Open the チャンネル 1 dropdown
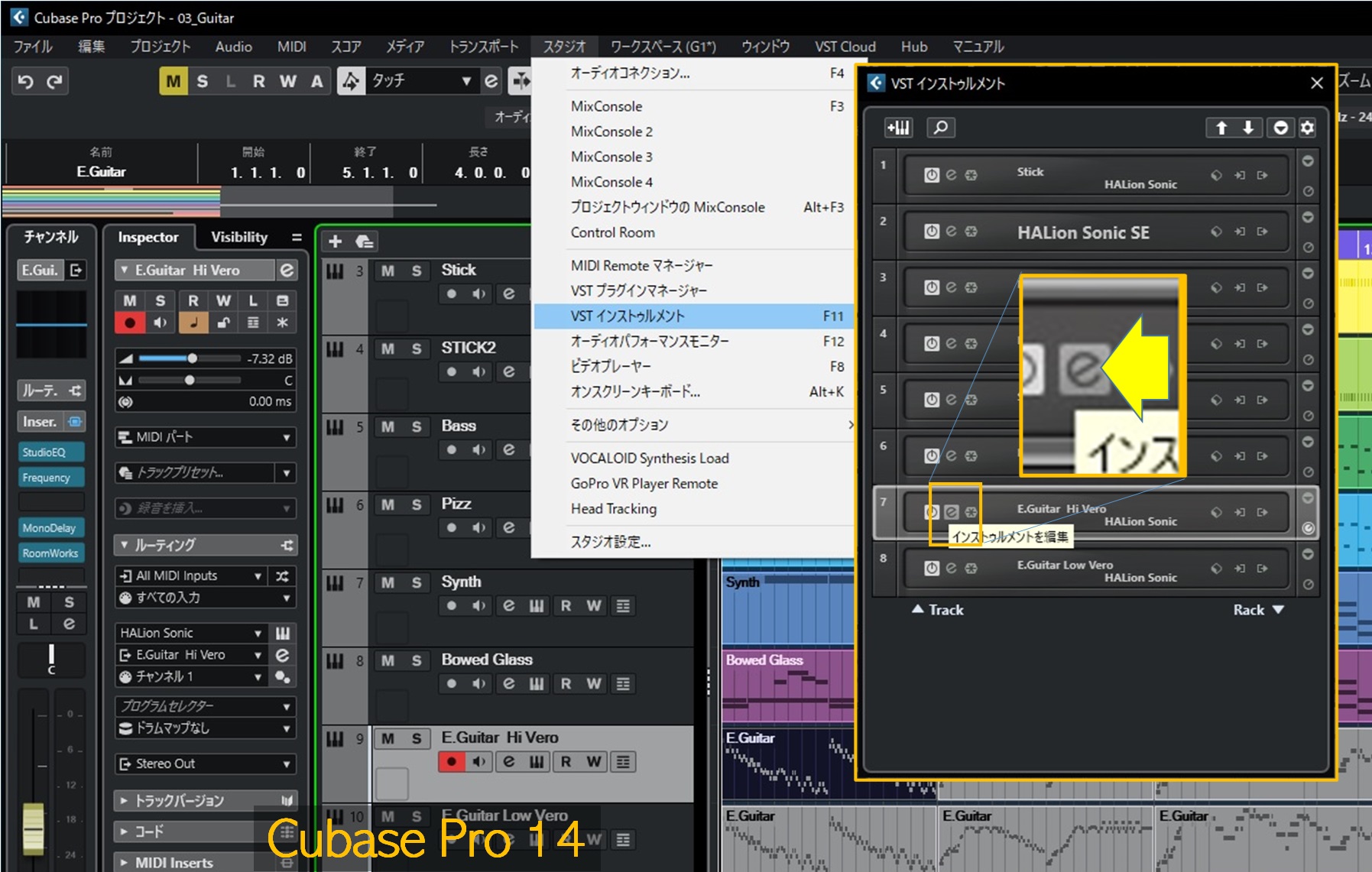Viewport: 1372px width, 872px height. pyautogui.click(x=190, y=677)
